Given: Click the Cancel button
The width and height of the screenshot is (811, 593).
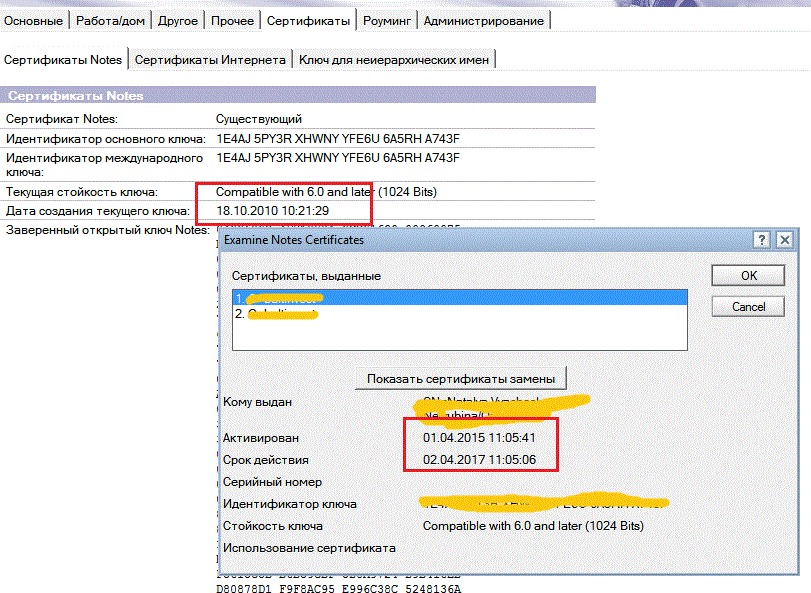Looking at the screenshot, I should click(x=748, y=306).
